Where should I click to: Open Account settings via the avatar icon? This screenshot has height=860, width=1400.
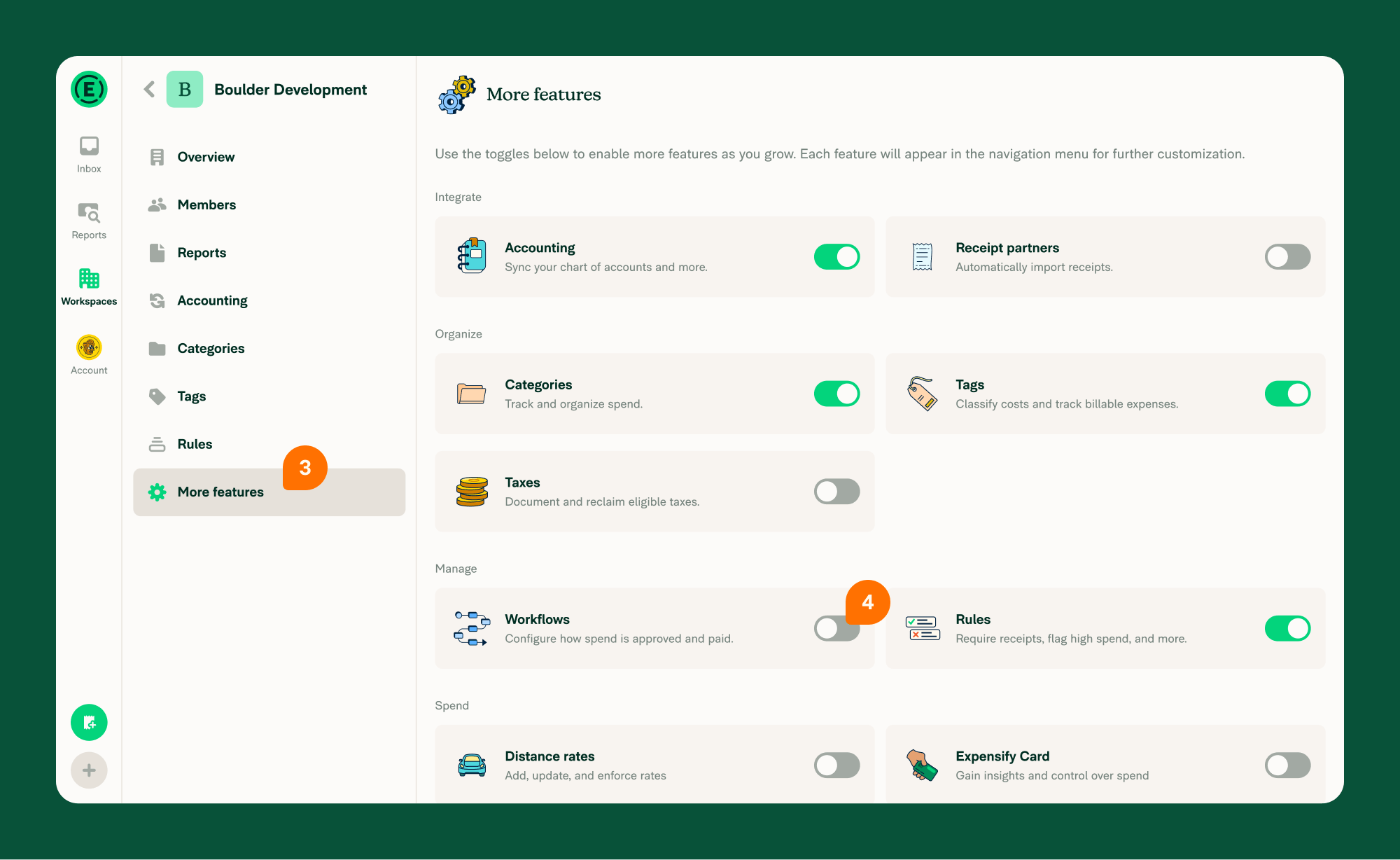click(88, 348)
